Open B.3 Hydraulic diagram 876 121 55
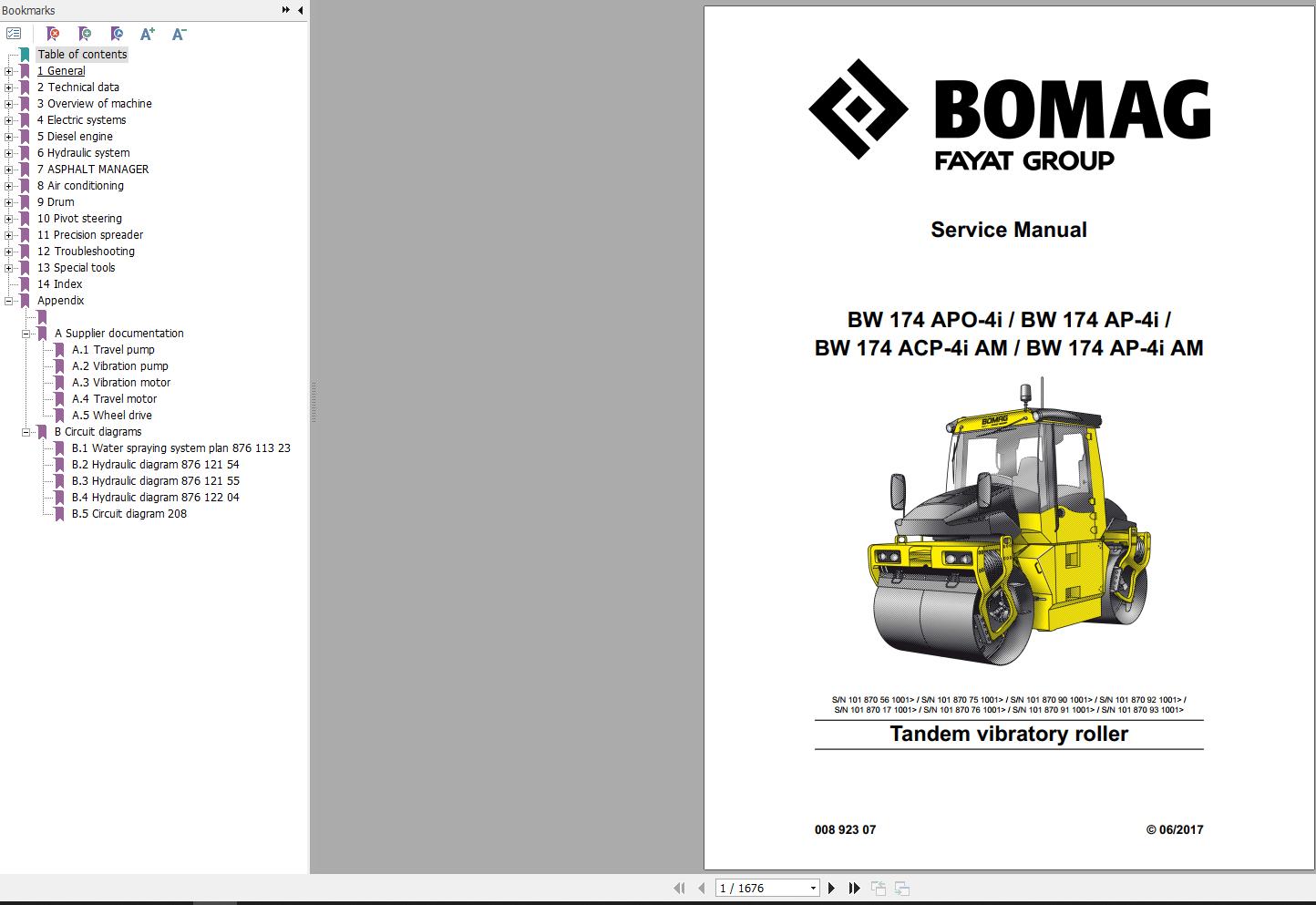 [x=156, y=481]
